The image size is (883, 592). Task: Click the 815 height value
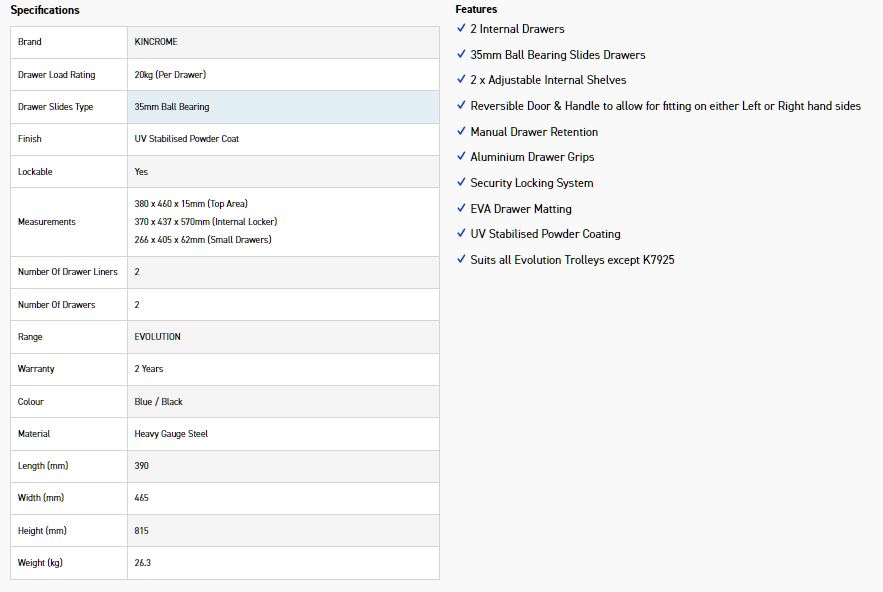click(141, 531)
